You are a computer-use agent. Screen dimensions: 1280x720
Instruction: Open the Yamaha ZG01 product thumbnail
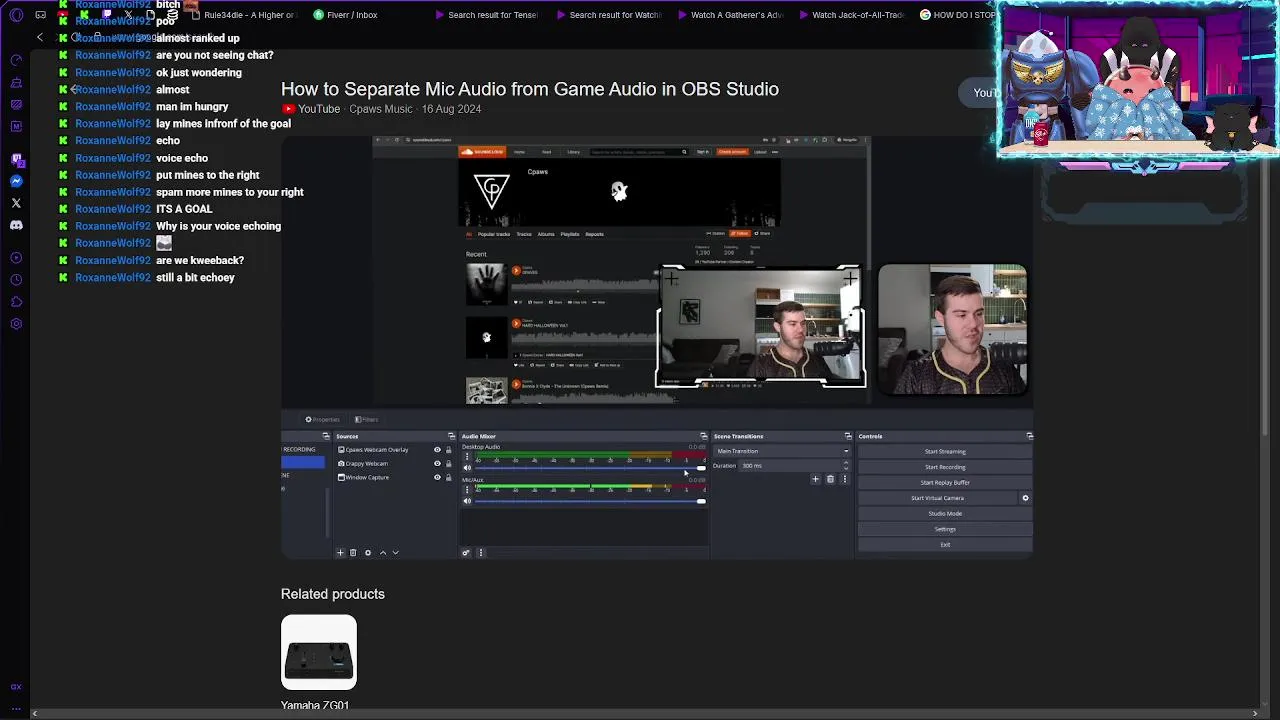click(x=319, y=653)
